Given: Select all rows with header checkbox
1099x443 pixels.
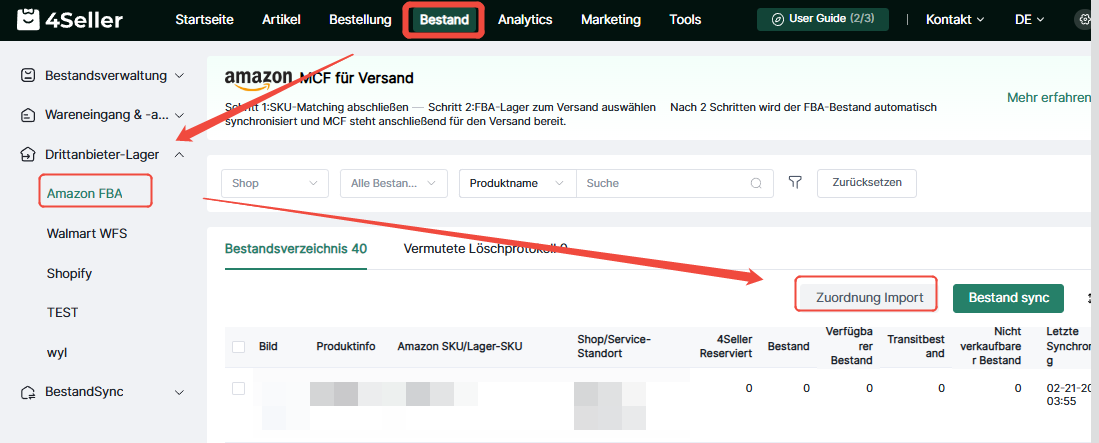Looking at the screenshot, I should pos(238,347).
